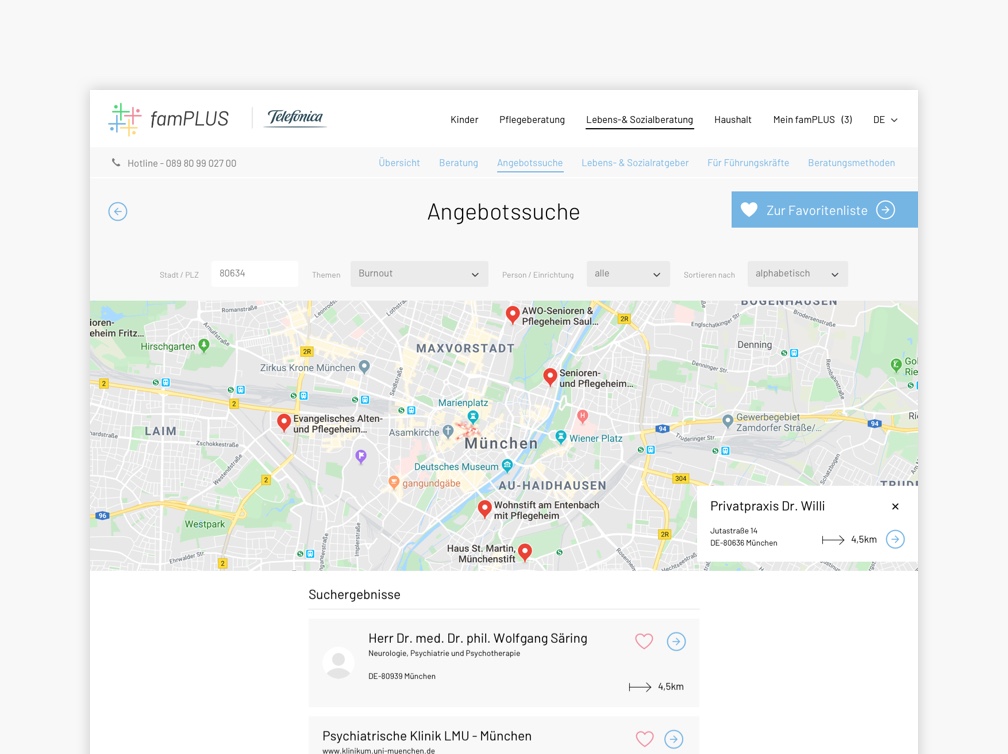The image size is (1008, 754).
Task: Click the famPLUS logo
Action: point(169,119)
